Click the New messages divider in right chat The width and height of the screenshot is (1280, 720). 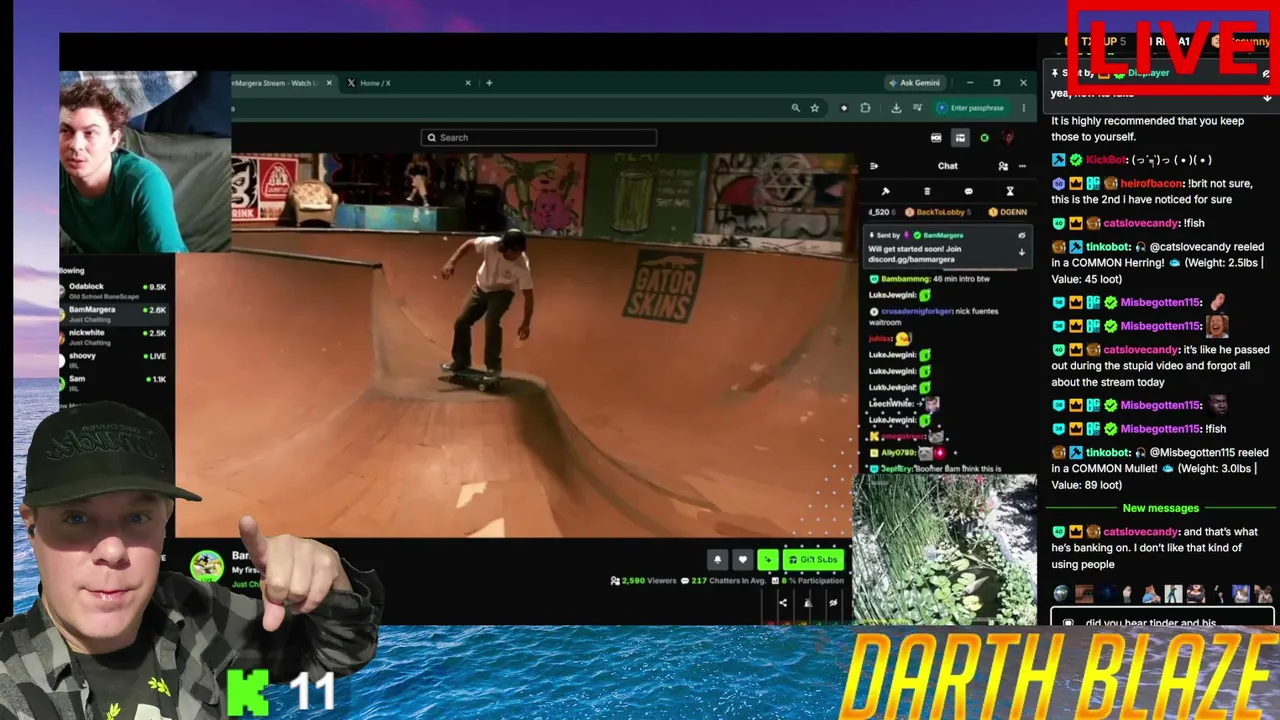click(x=1160, y=508)
